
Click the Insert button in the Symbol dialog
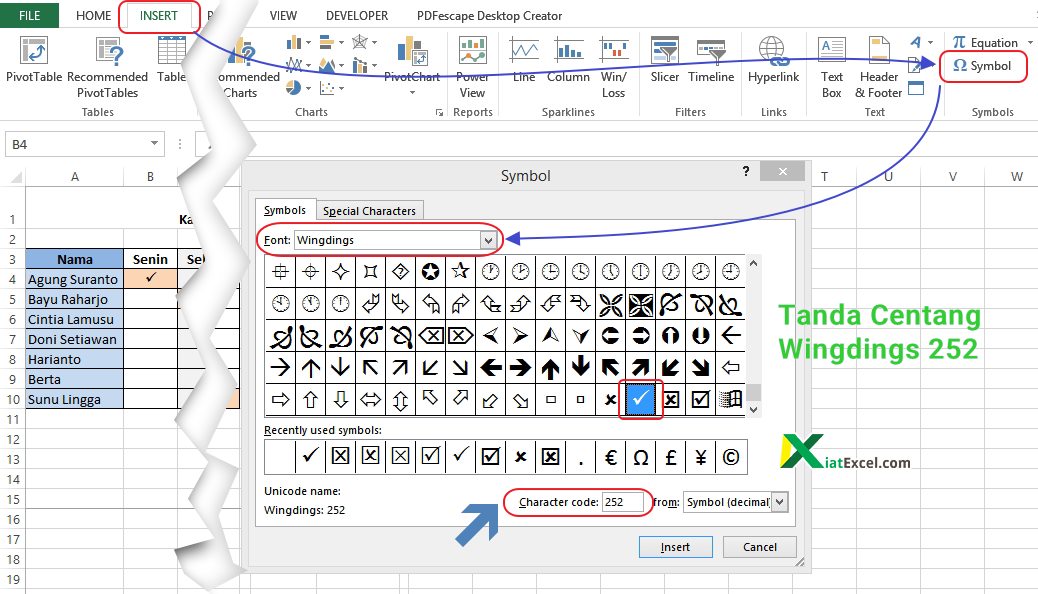tap(675, 547)
